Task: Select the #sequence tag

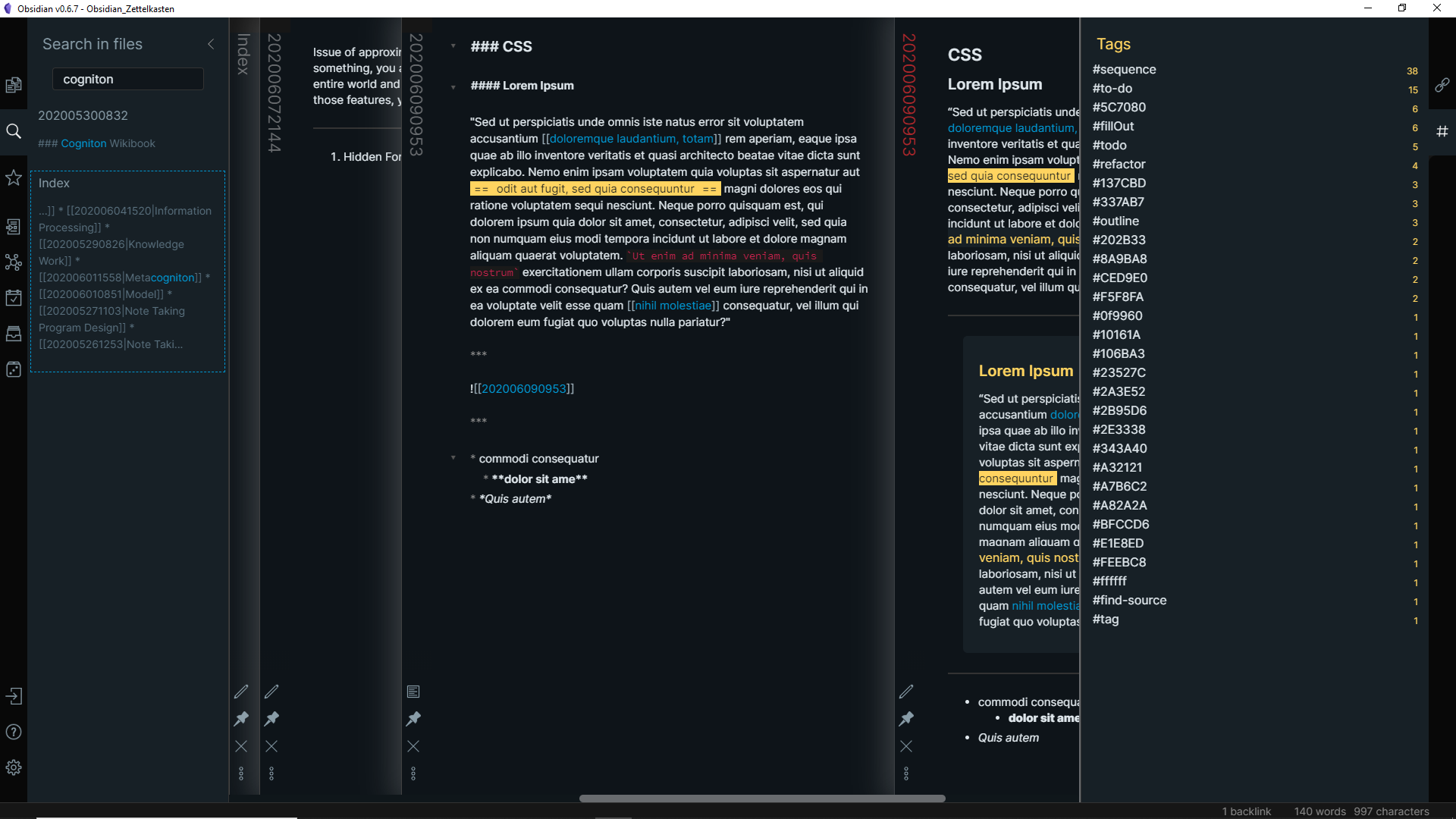Action: [x=1124, y=70]
